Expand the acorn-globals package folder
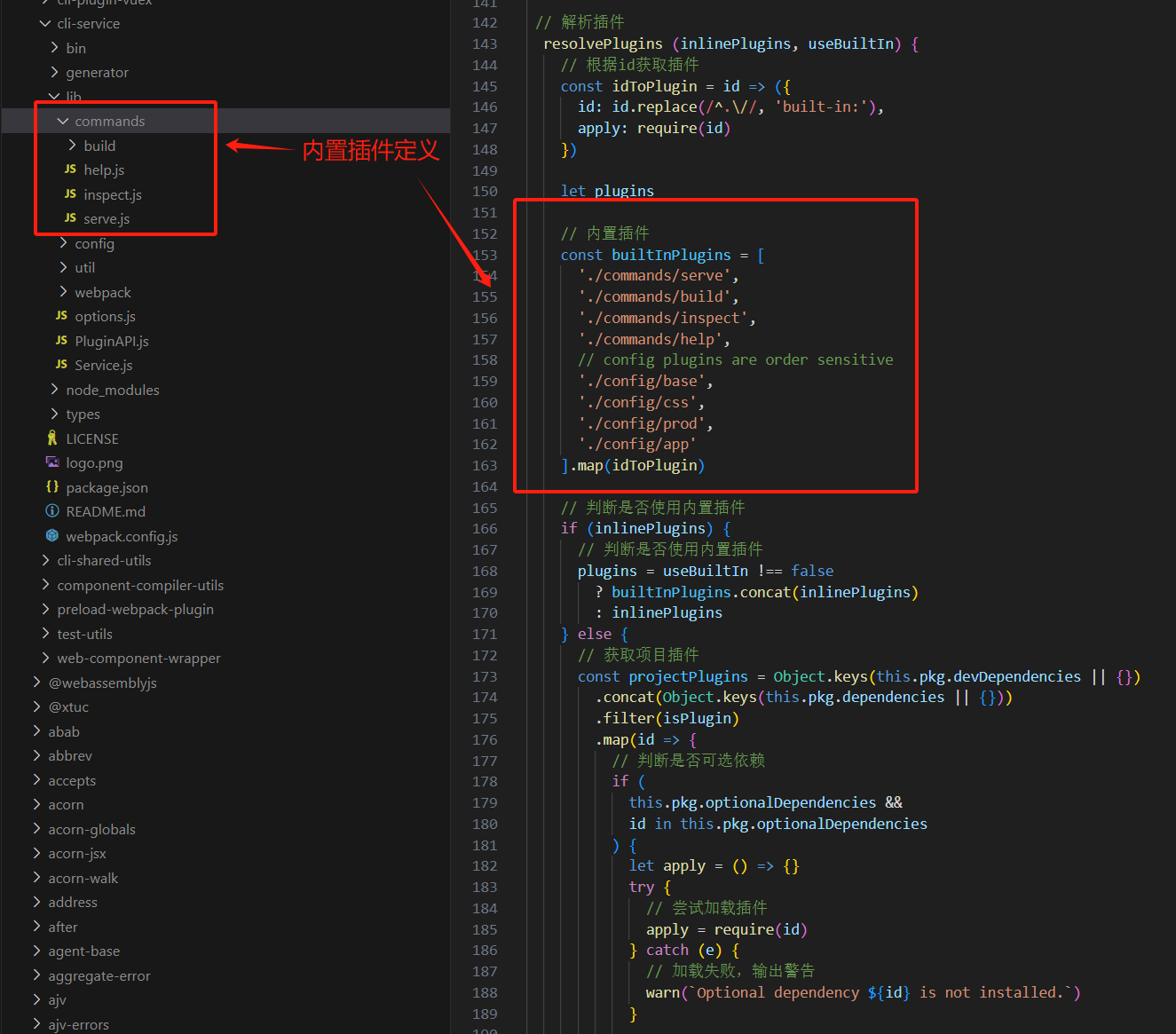The width and height of the screenshot is (1176, 1034). point(36,829)
